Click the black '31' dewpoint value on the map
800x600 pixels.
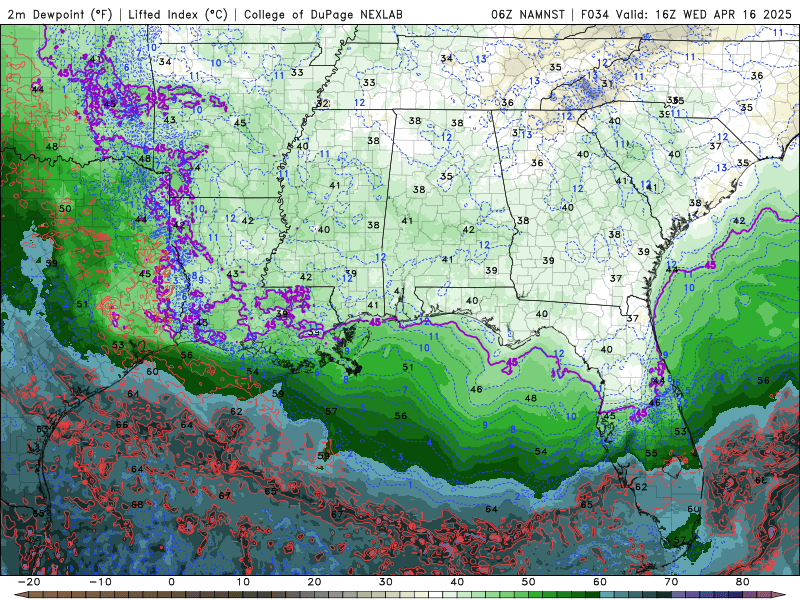tap(607, 84)
